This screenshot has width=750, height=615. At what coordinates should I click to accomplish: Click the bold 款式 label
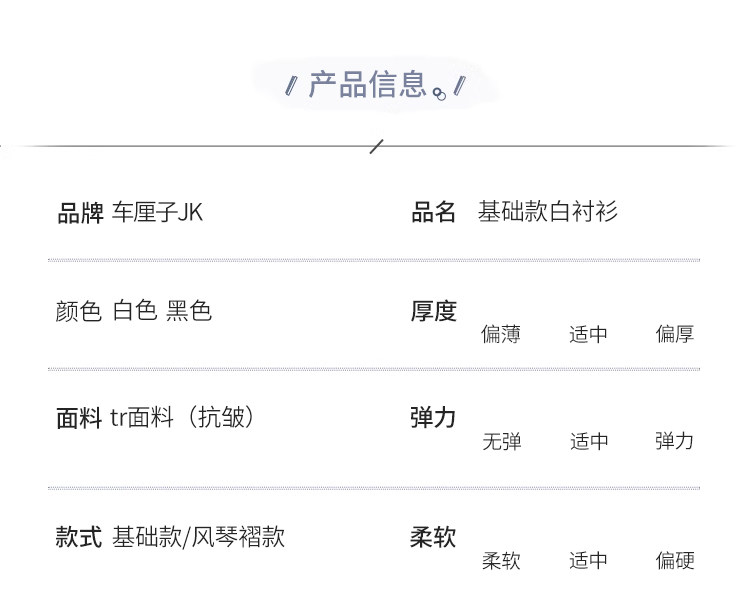(79, 537)
